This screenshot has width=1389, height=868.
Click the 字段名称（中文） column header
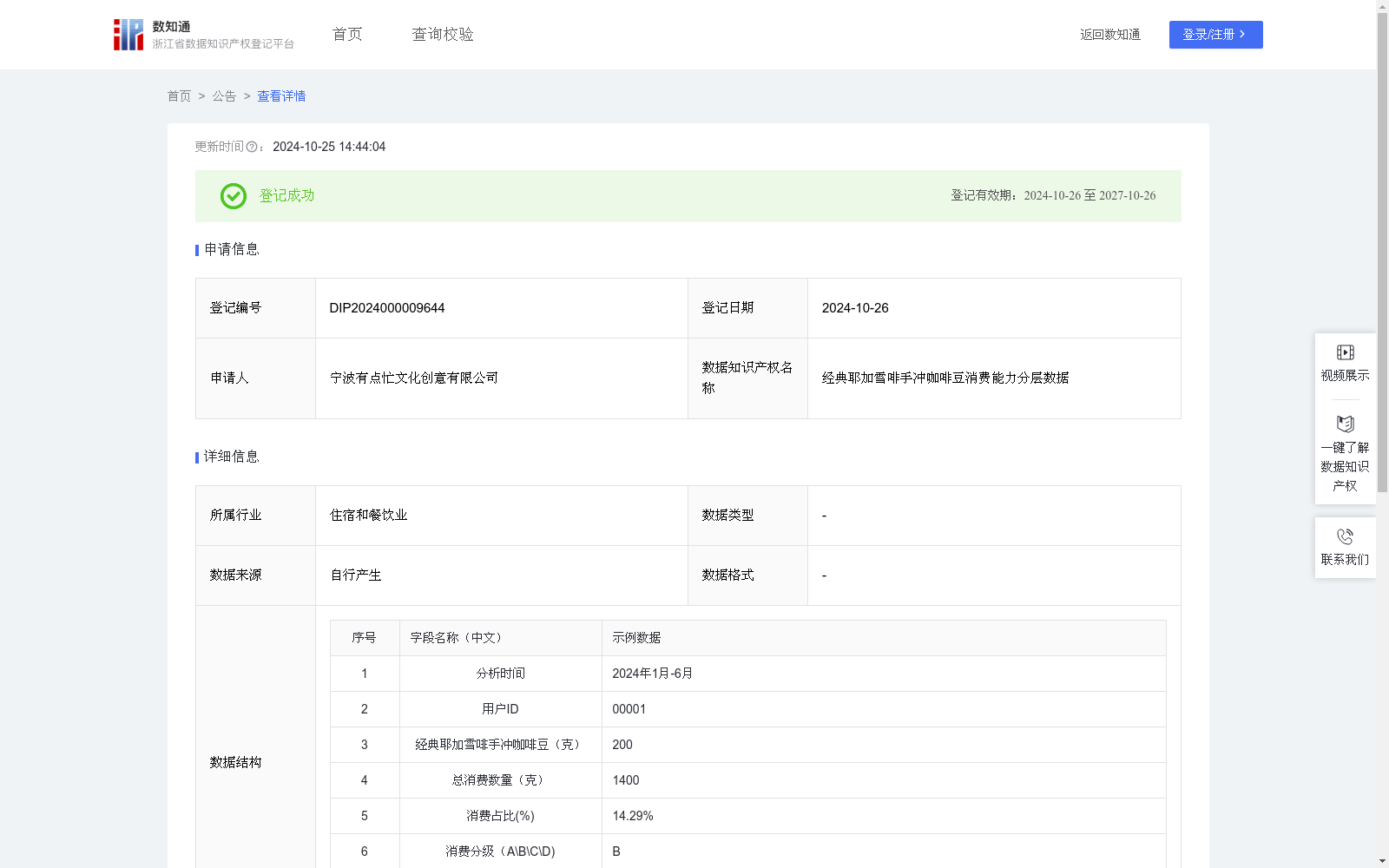[459, 638]
